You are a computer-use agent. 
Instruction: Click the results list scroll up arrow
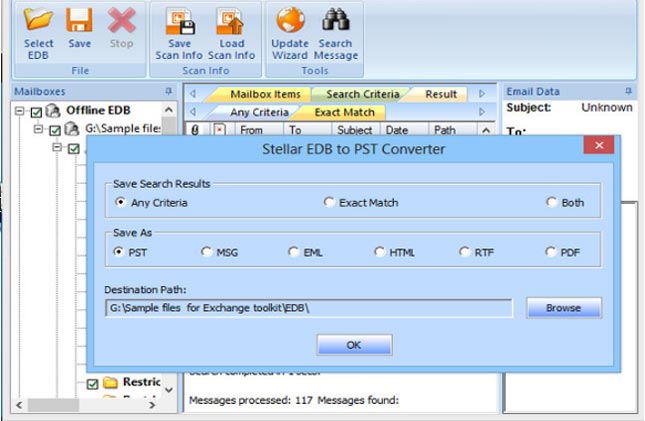486,130
